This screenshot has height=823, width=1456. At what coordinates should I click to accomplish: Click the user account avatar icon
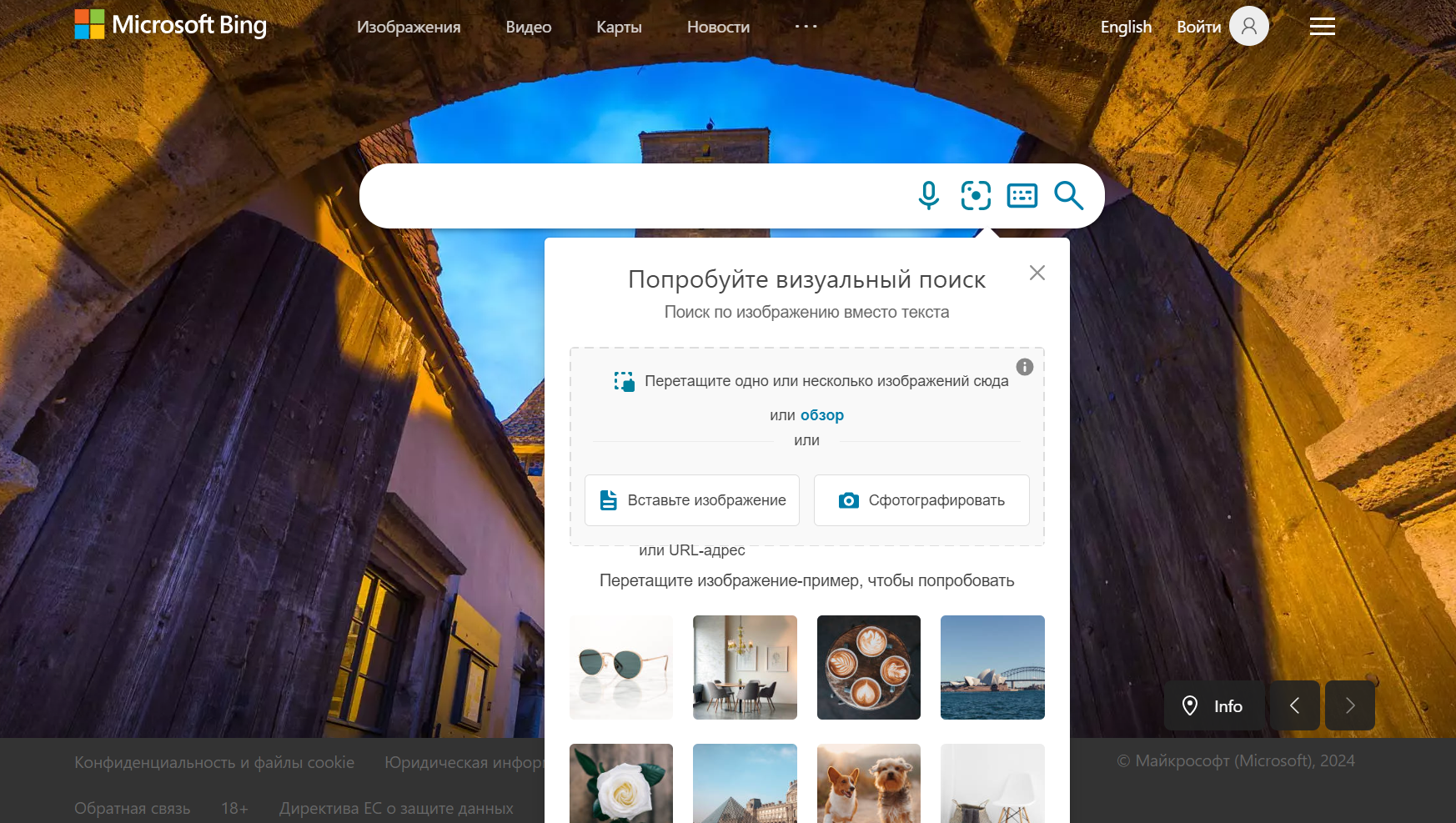[1249, 26]
